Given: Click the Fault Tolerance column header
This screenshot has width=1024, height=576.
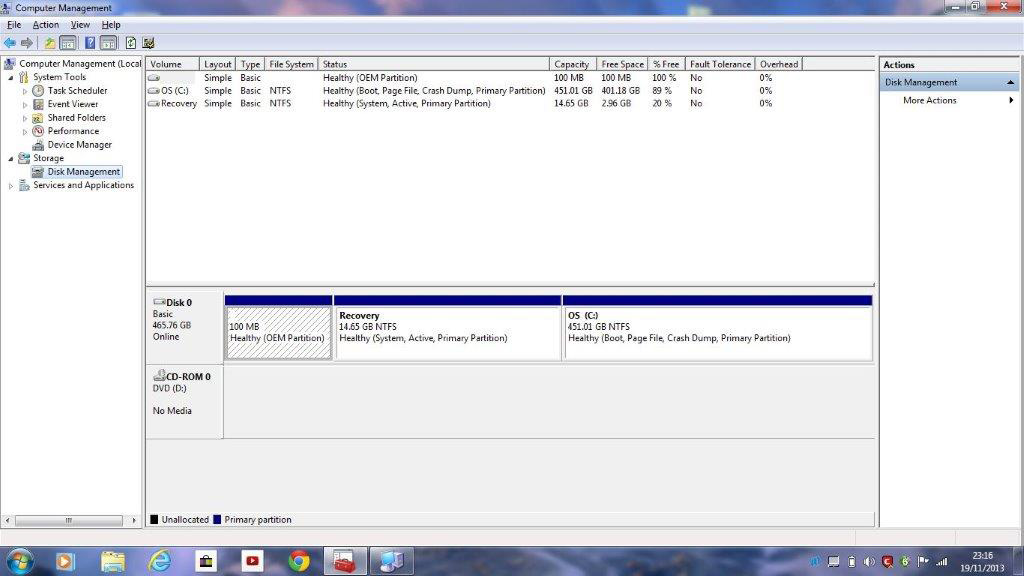Looking at the screenshot, I should (720, 64).
